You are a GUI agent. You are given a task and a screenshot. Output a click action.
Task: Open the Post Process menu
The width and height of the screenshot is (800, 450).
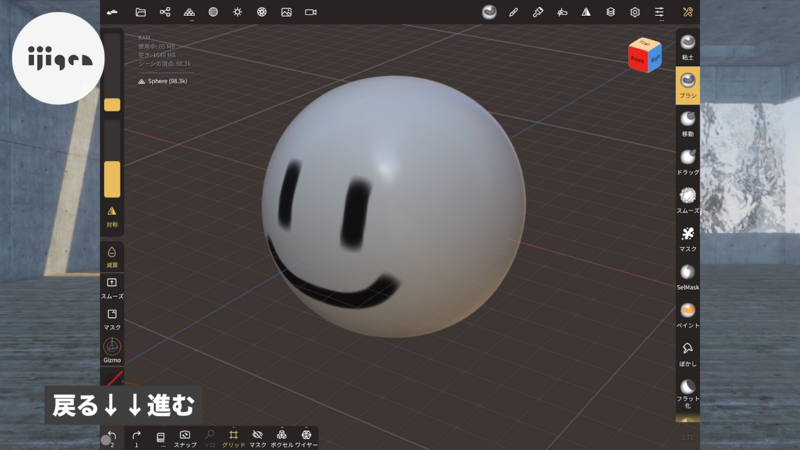click(x=262, y=12)
